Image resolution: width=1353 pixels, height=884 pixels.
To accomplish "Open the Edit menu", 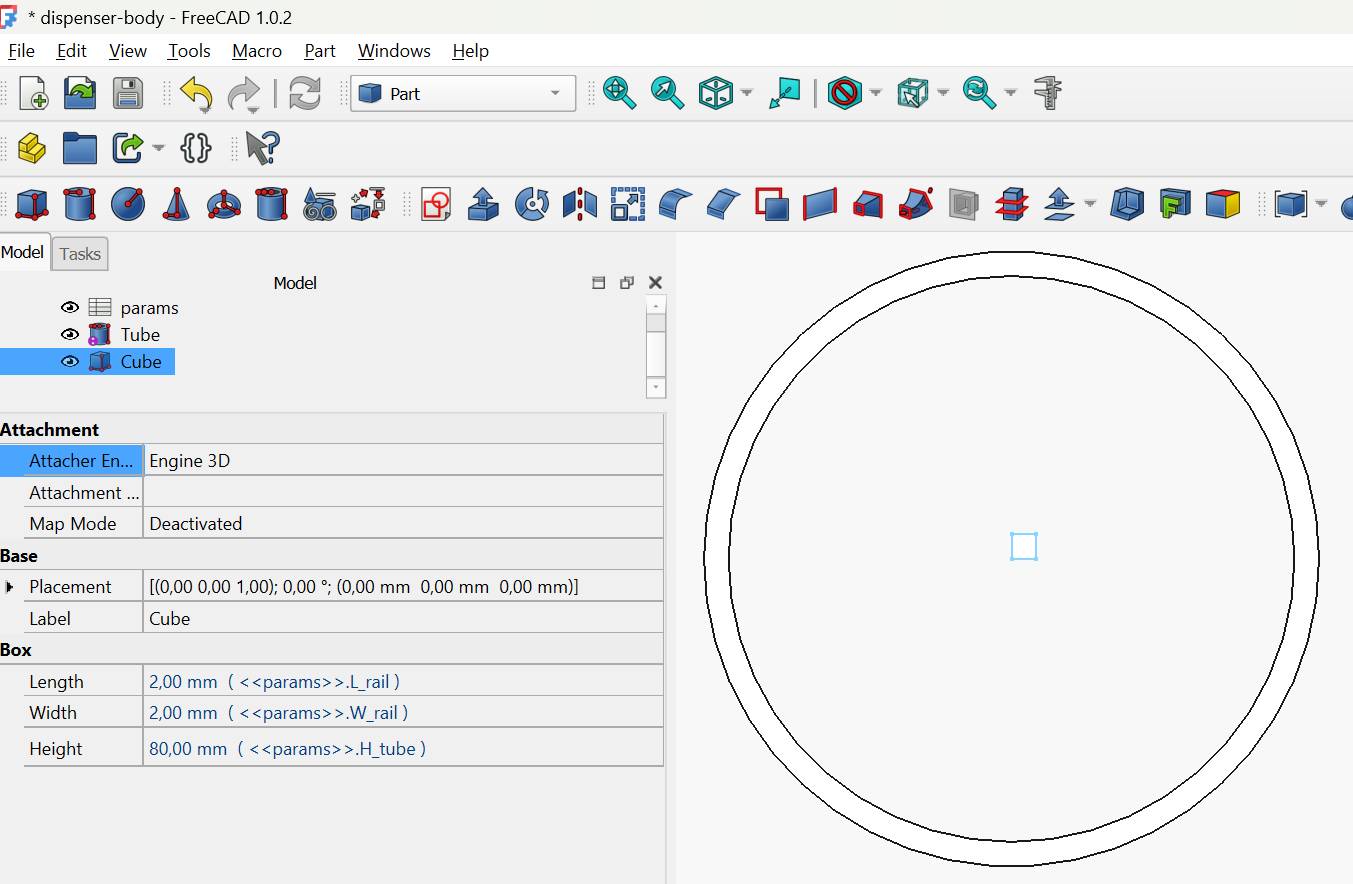I will click(72, 51).
